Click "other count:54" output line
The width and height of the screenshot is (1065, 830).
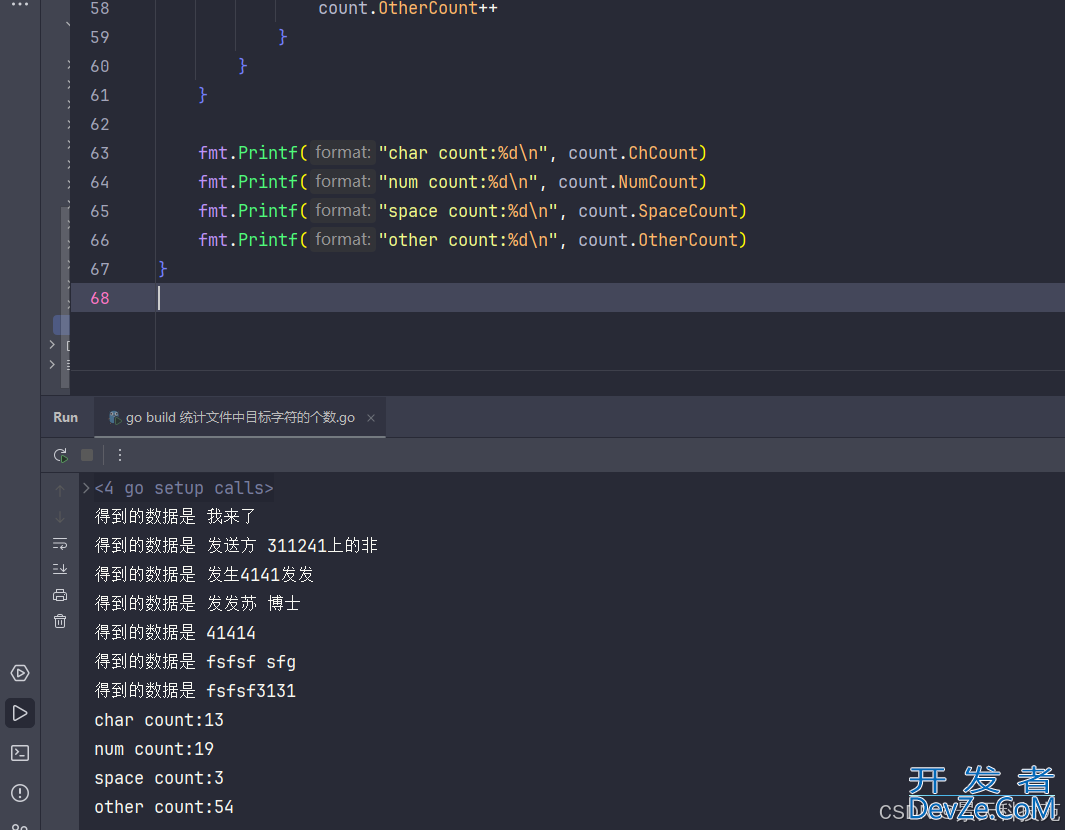pyautogui.click(x=164, y=808)
